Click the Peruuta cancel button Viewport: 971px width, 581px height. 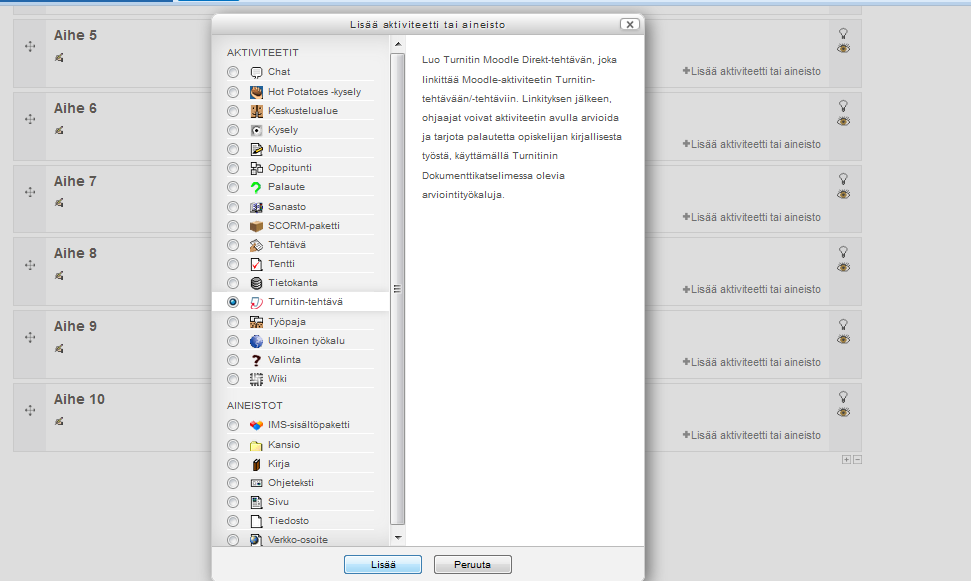472,565
